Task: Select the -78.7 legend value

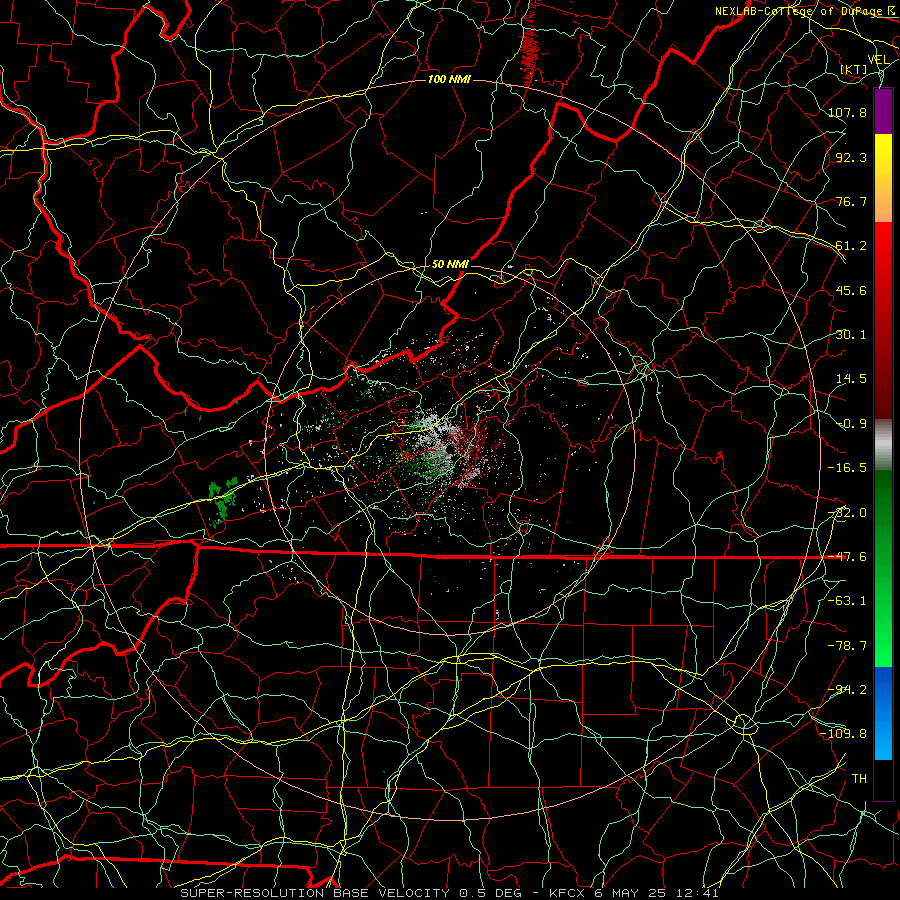Action: [847, 646]
